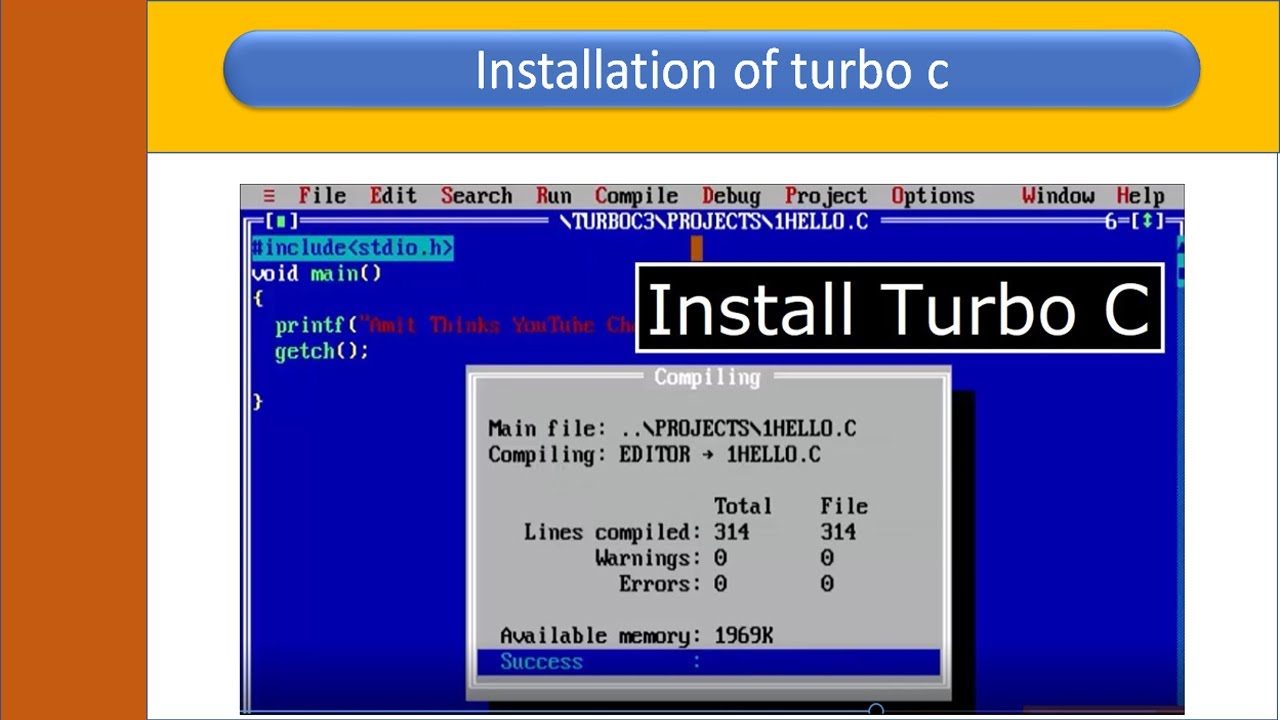Click the Main file path ..\PROJECTS\1HELLO.C
This screenshot has height=720, width=1280.
pyautogui.click(x=738, y=428)
